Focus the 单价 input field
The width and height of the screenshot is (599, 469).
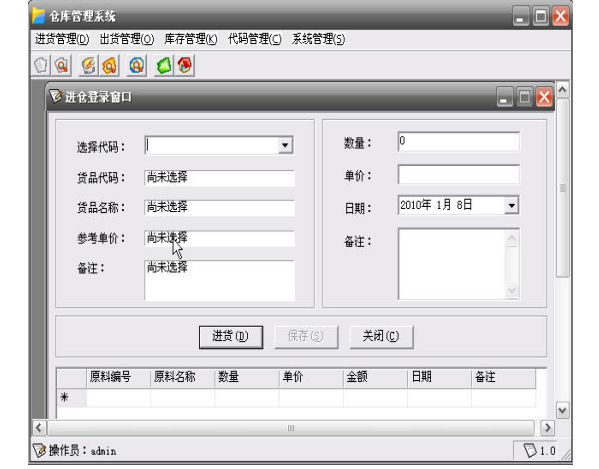pyautogui.click(x=458, y=175)
